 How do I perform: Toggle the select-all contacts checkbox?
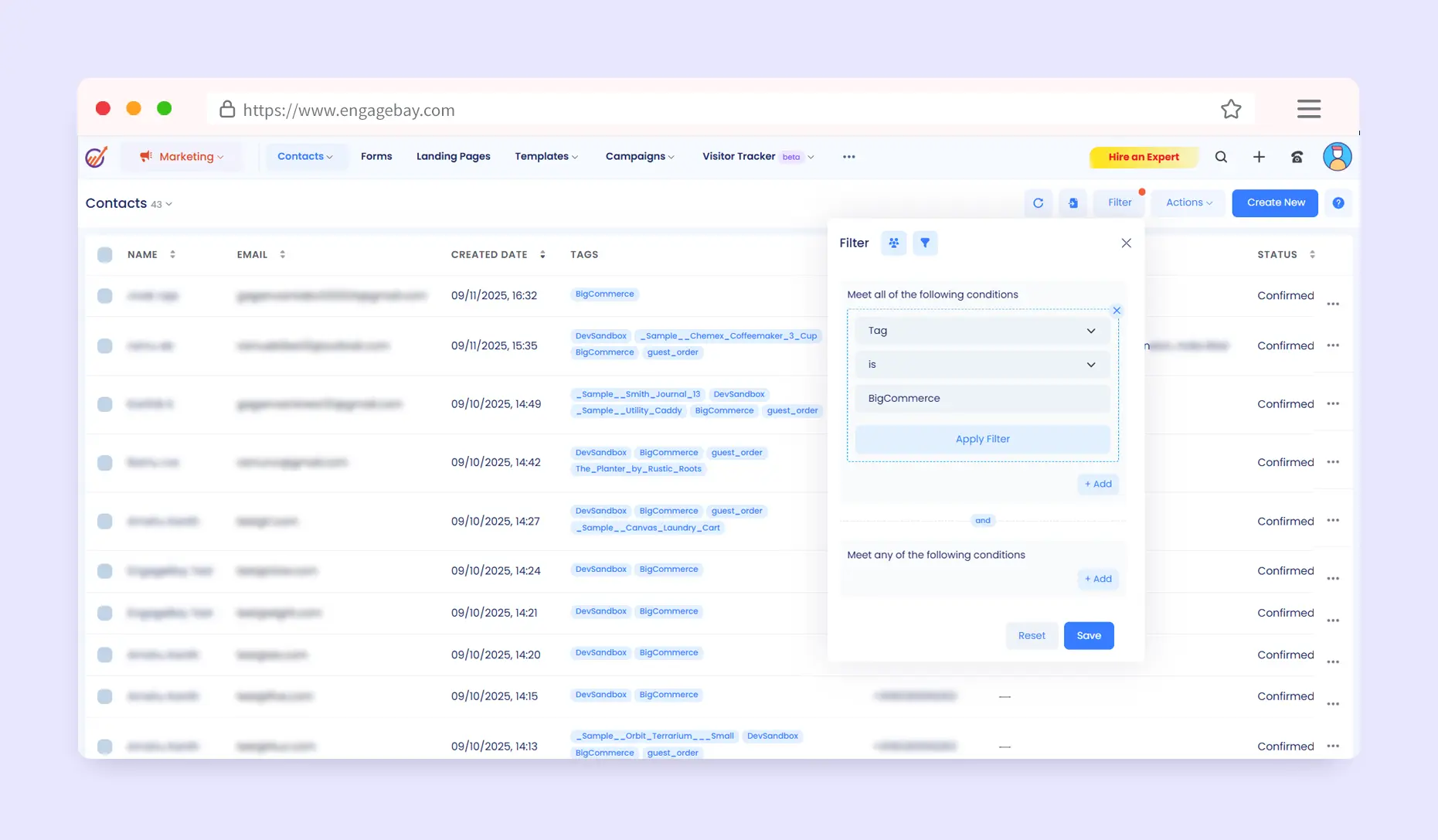[105, 255]
